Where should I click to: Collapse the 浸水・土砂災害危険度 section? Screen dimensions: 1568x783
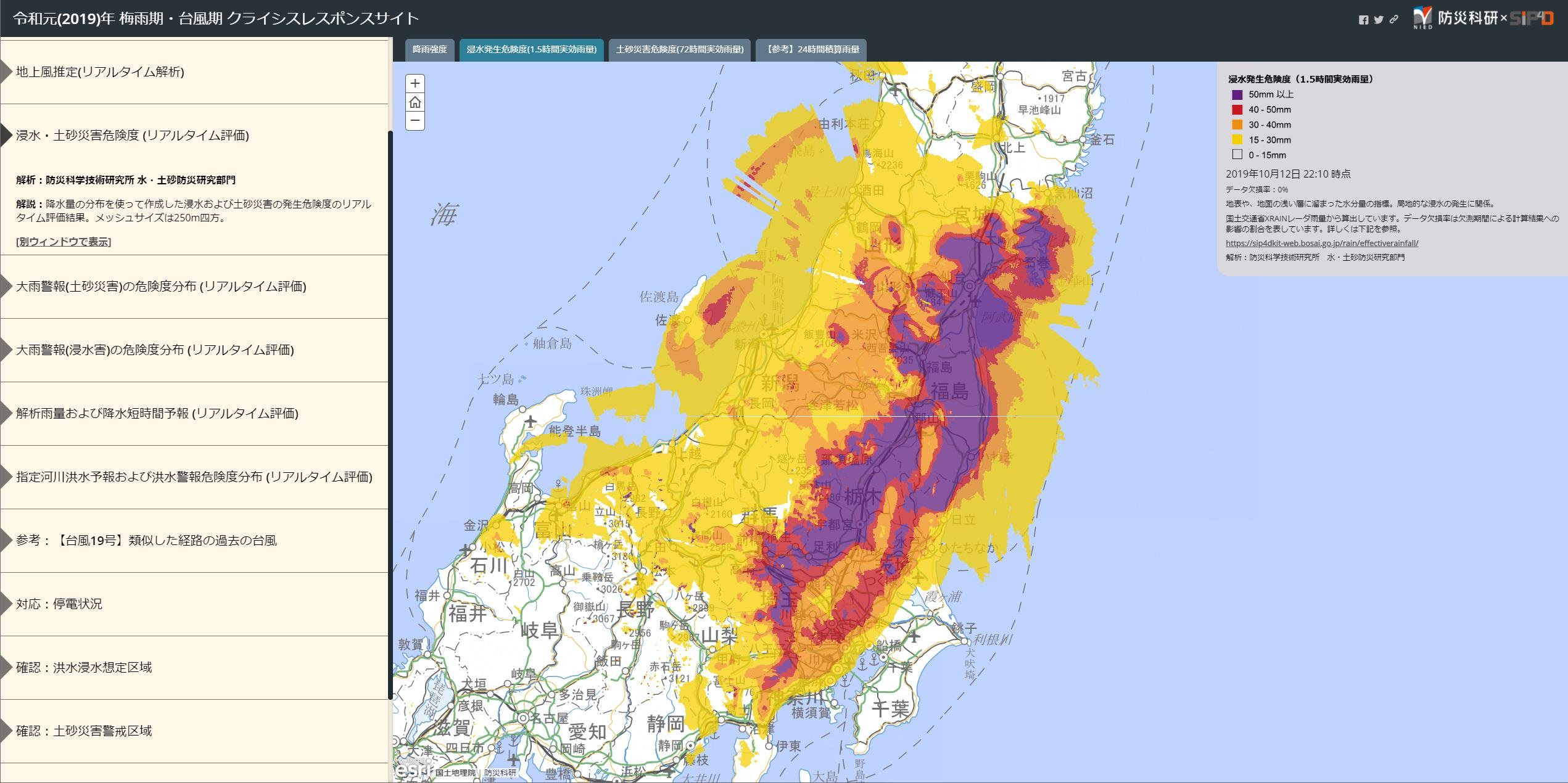pyautogui.click(x=131, y=135)
